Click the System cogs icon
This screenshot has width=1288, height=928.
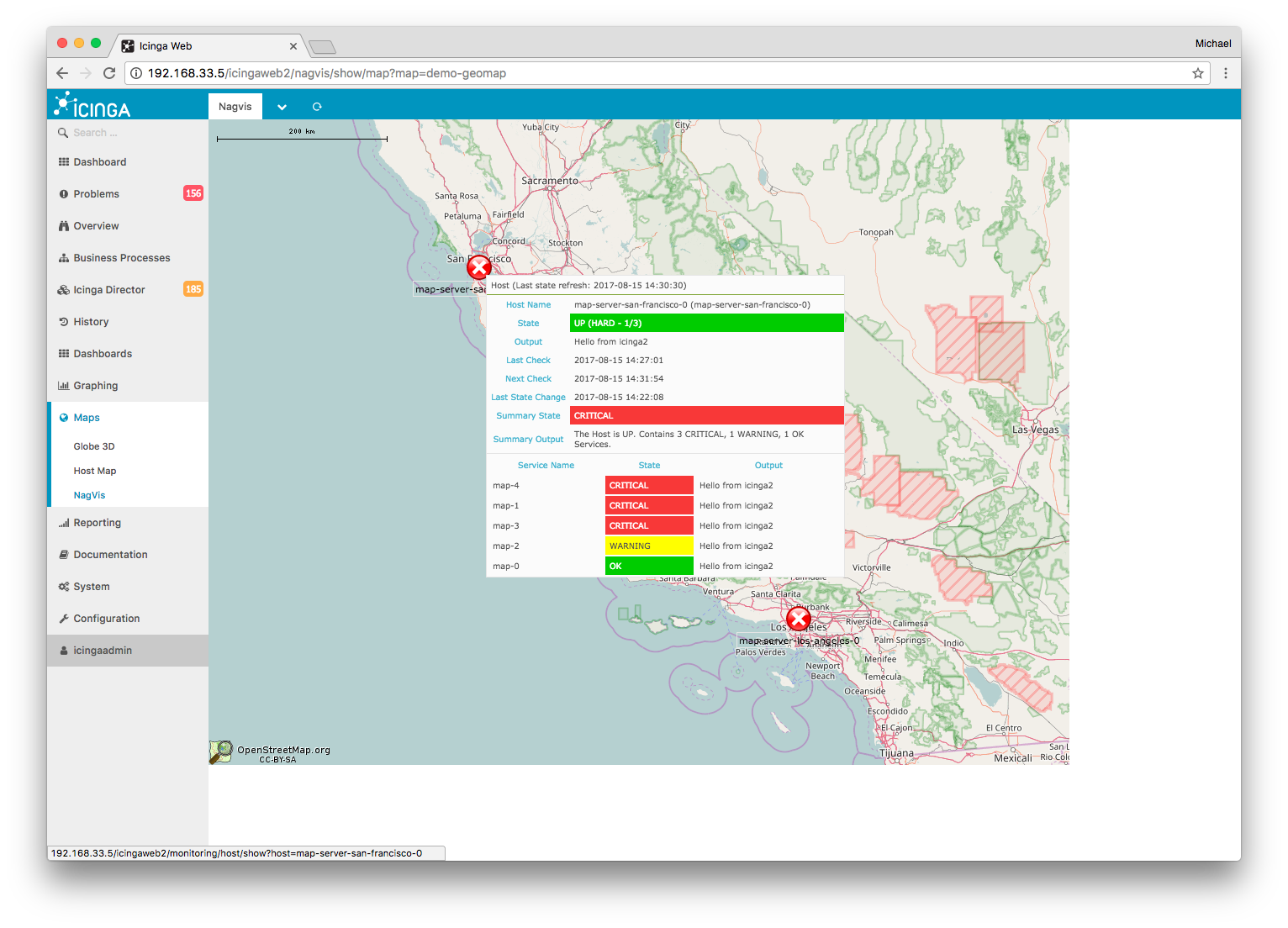tap(64, 587)
